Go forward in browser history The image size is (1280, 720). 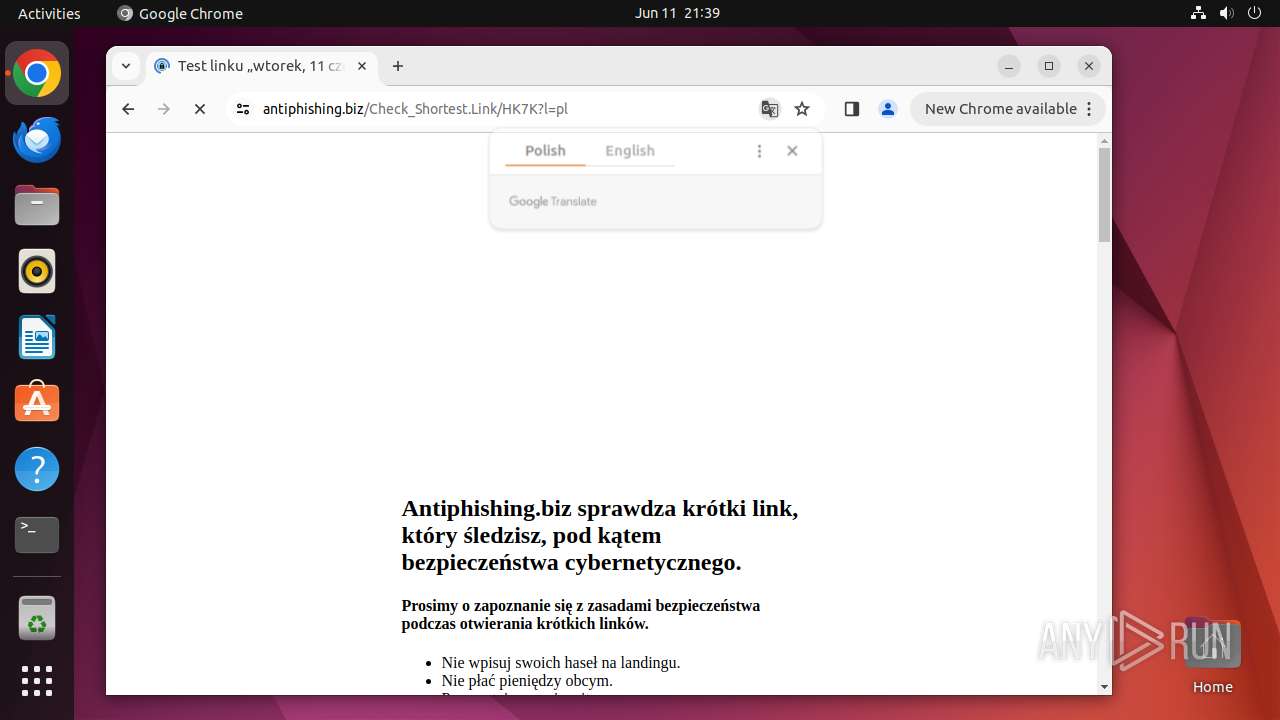point(164,109)
